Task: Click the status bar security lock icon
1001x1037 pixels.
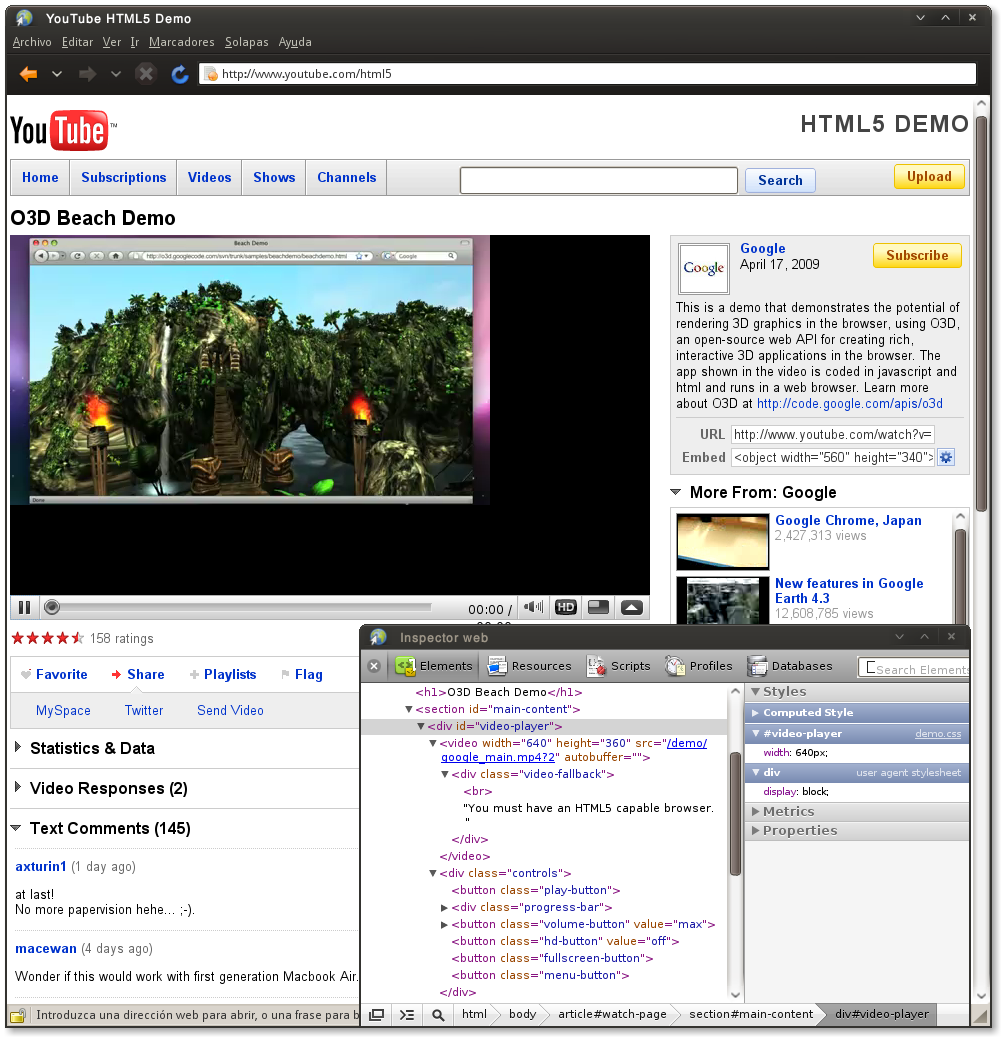Action: [x=18, y=1015]
